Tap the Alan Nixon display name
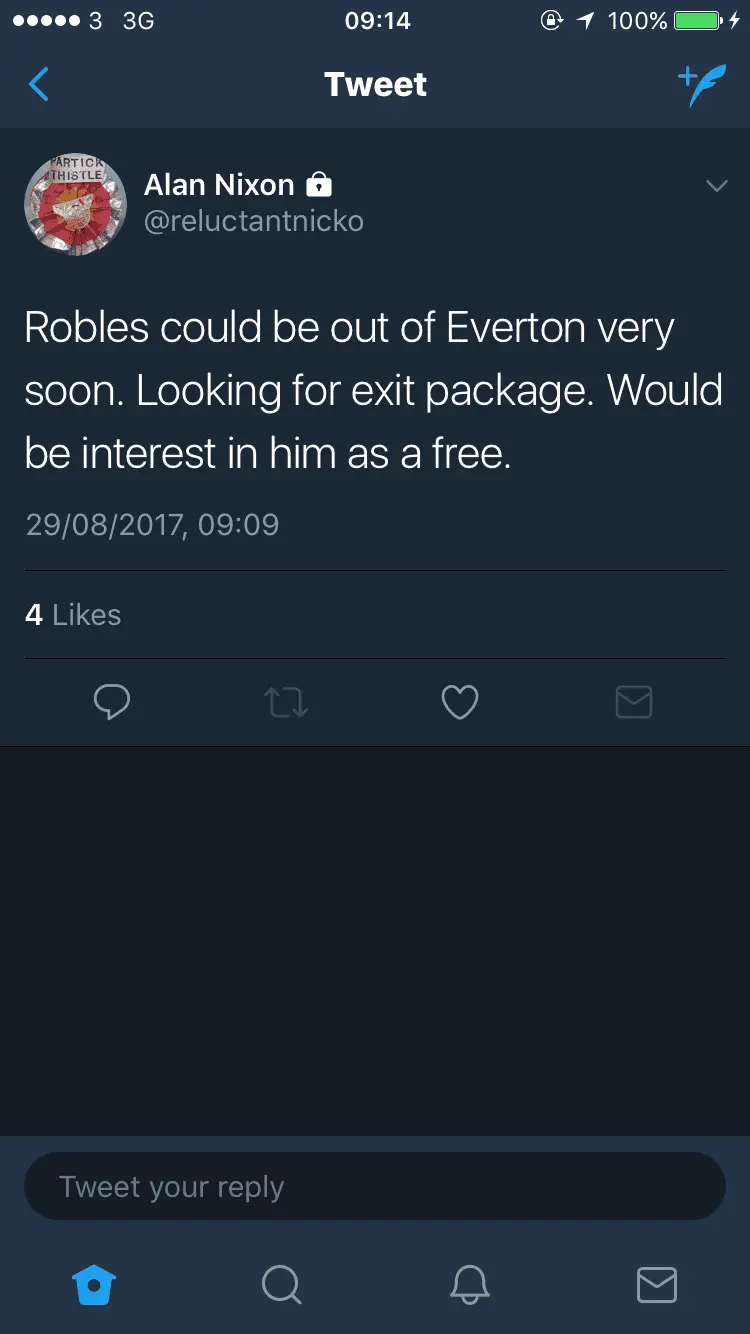 point(219,185)
